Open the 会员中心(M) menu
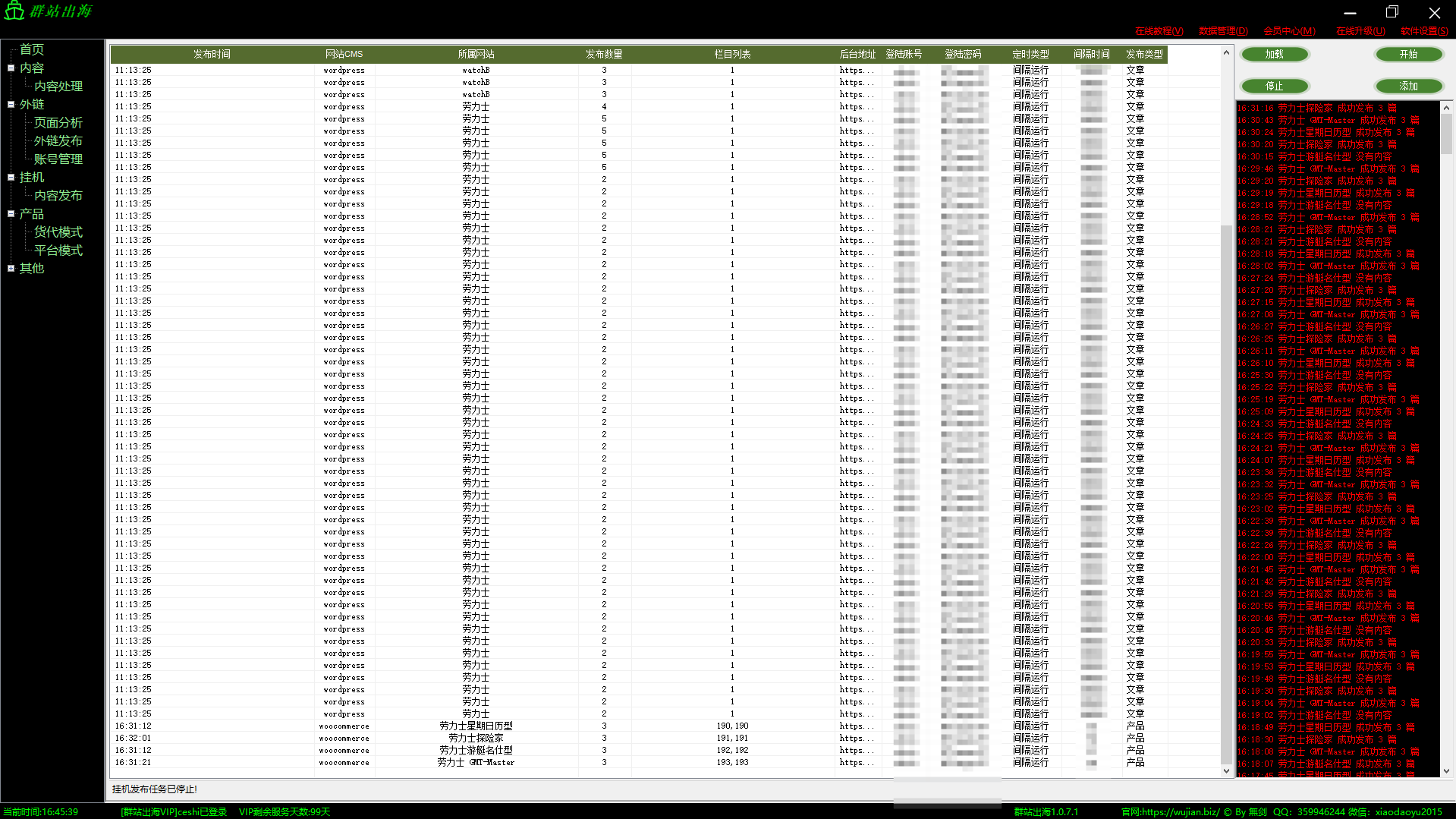The height and width of the screenshot is (819, 1456). (1289, 31)
